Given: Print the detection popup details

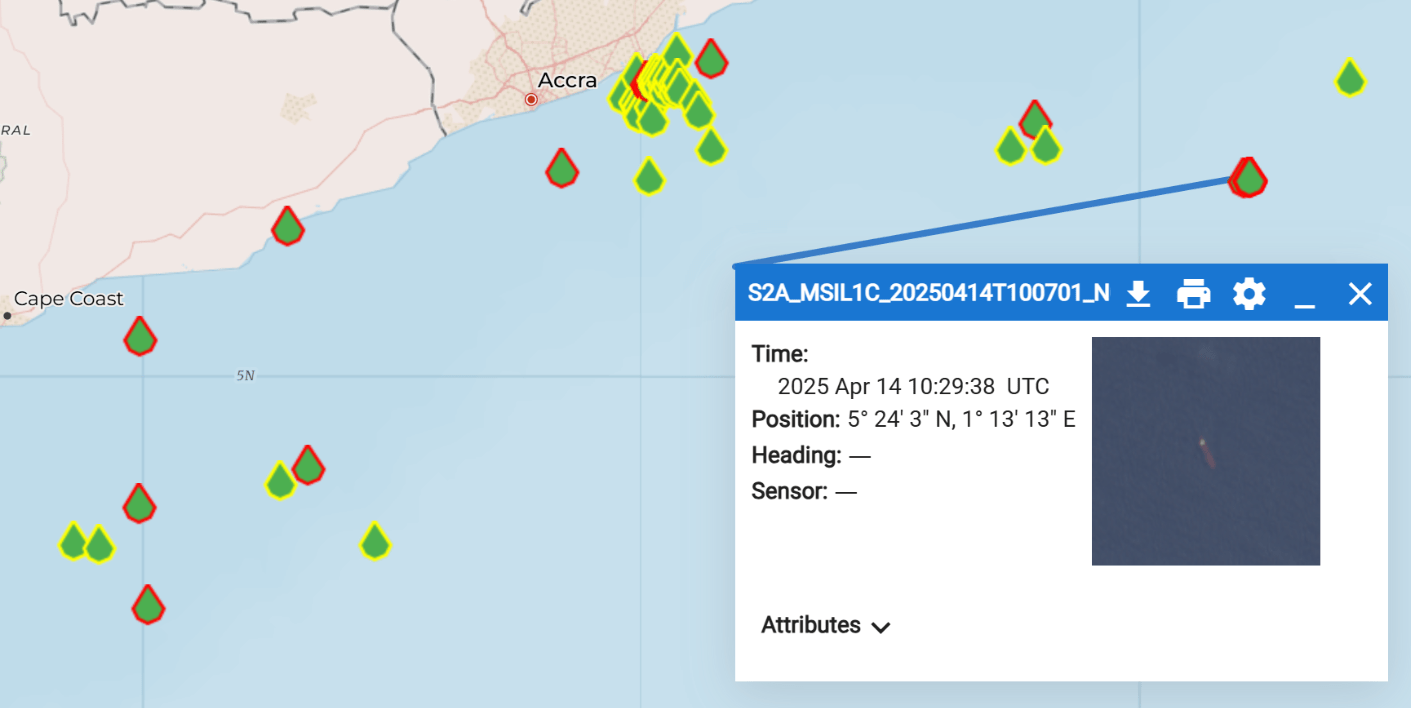Looking at the screenshot, I should [x=1194, y=294].
